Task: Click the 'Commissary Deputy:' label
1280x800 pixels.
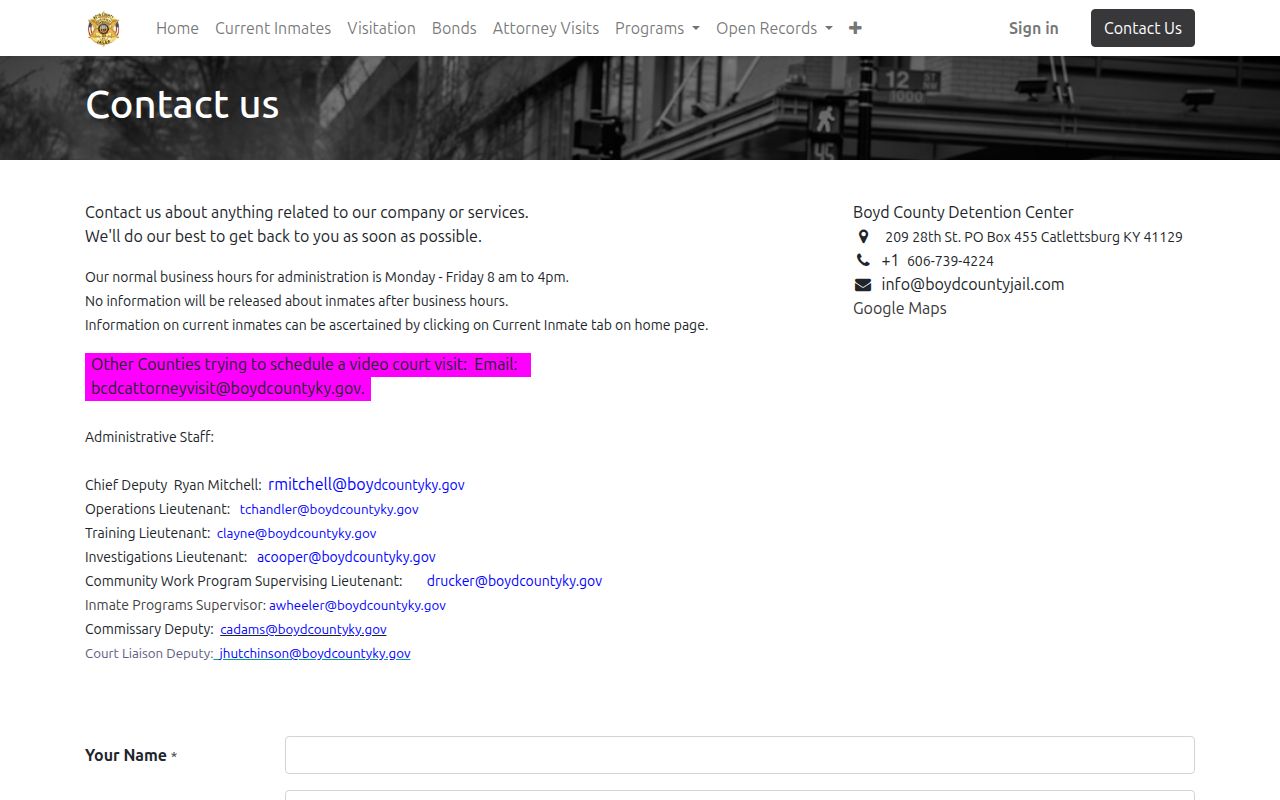Action: tap(149, 629)
